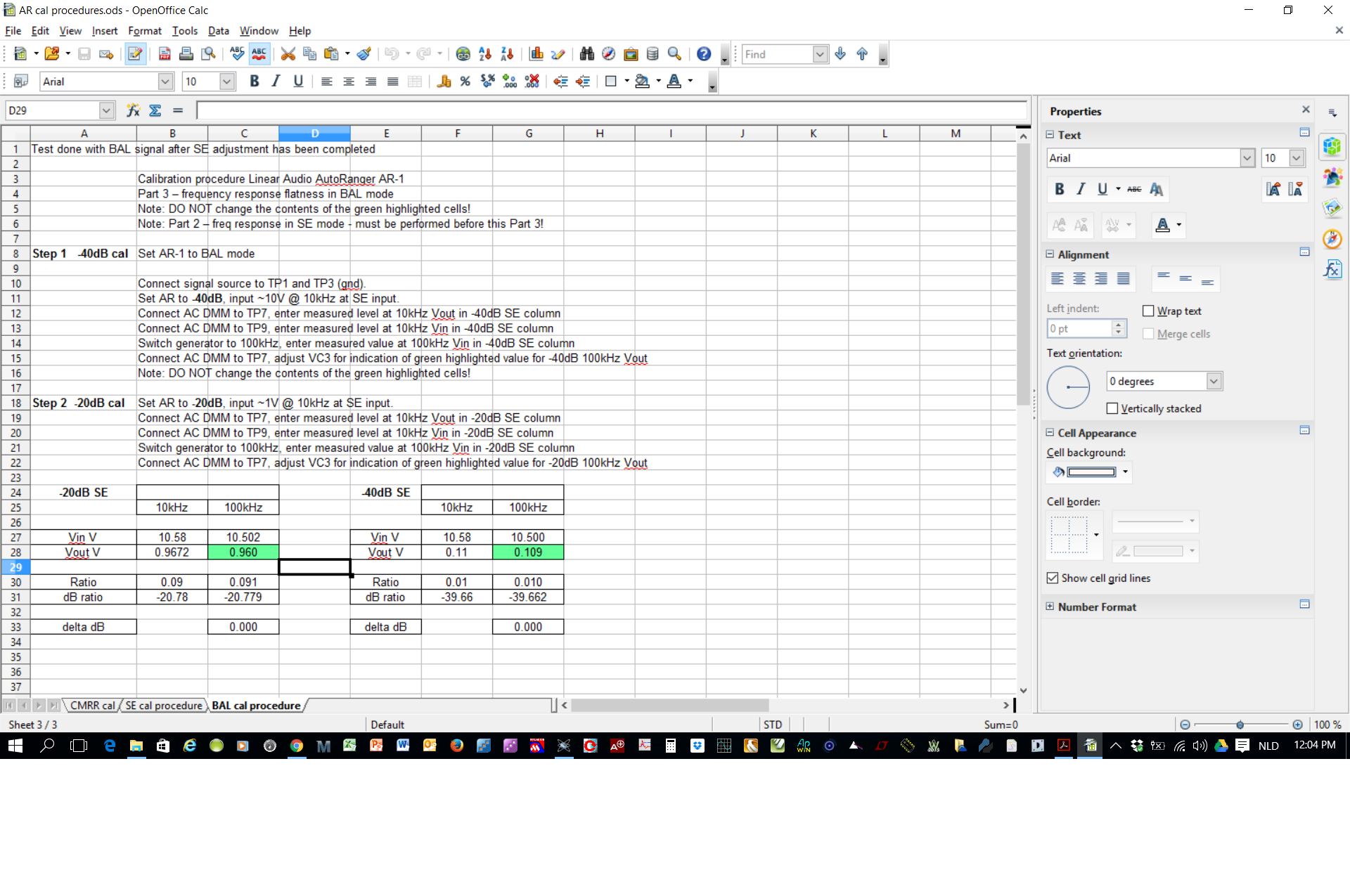Open the Tools menu

185,31
